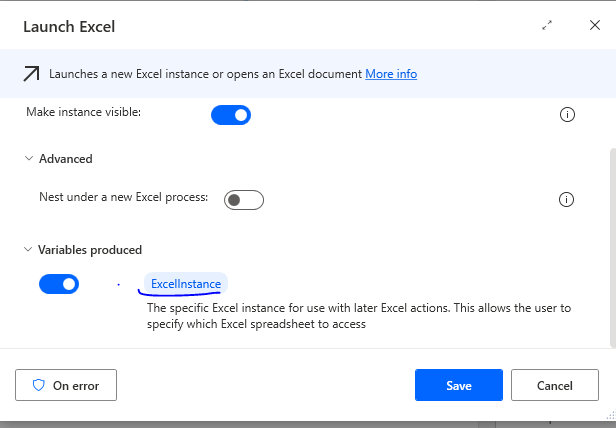Image resolution: width=616 pixels, height=428 pixels.
Task: Collapse the Variables produced section chevron
Action: (27, 250)
